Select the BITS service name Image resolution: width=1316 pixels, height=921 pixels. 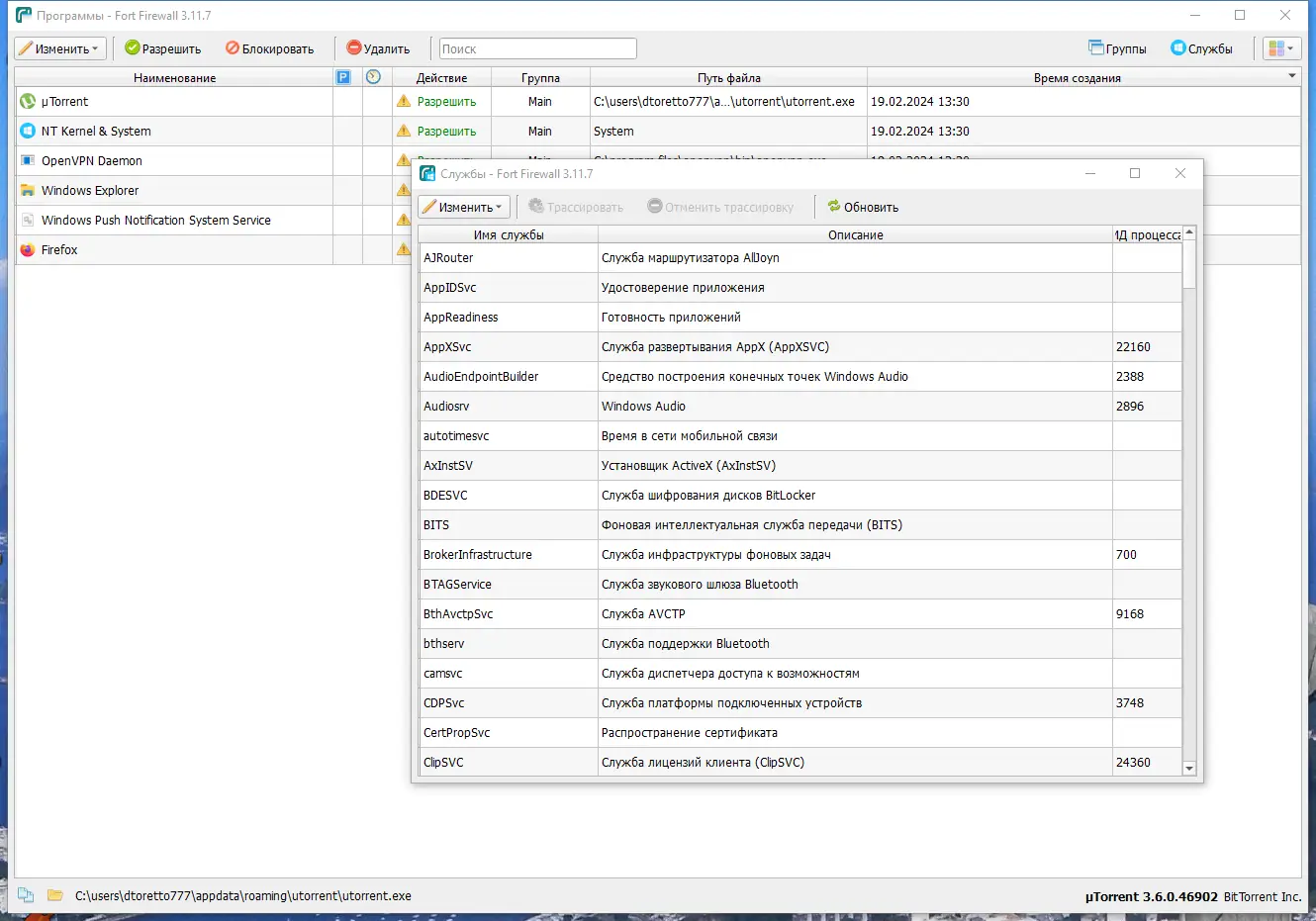[x=436, y=524]
